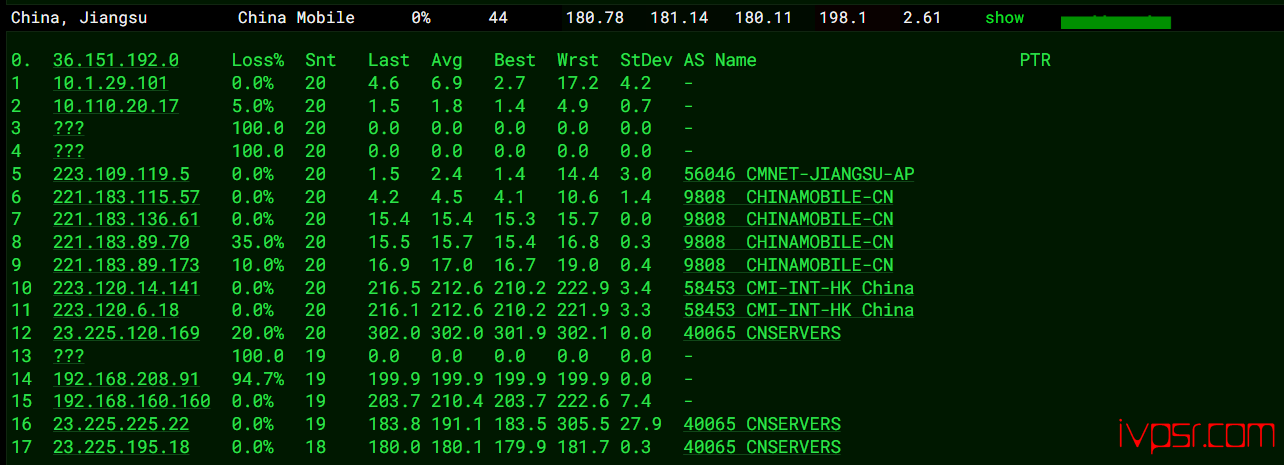Click the Avg column header
The image size is (1284, 465).
pyautogui.click(x=447, y=61)
